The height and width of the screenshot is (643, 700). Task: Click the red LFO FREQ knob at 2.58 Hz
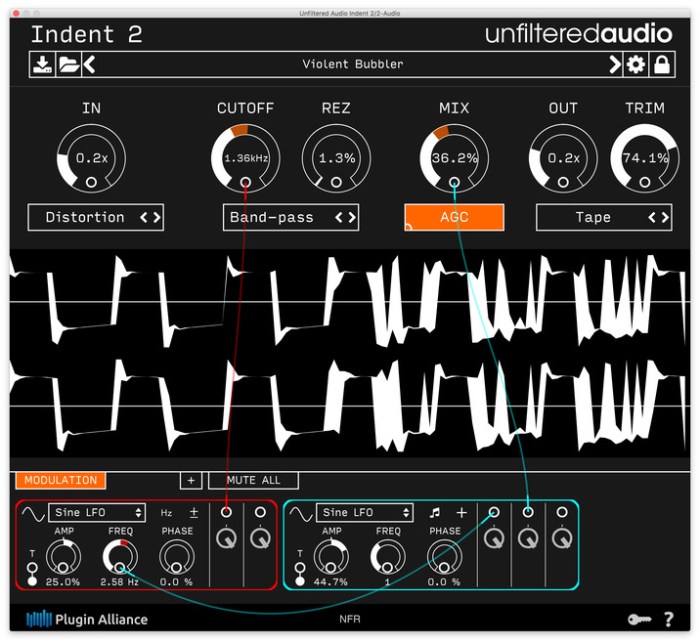click(x=120, y=556)
